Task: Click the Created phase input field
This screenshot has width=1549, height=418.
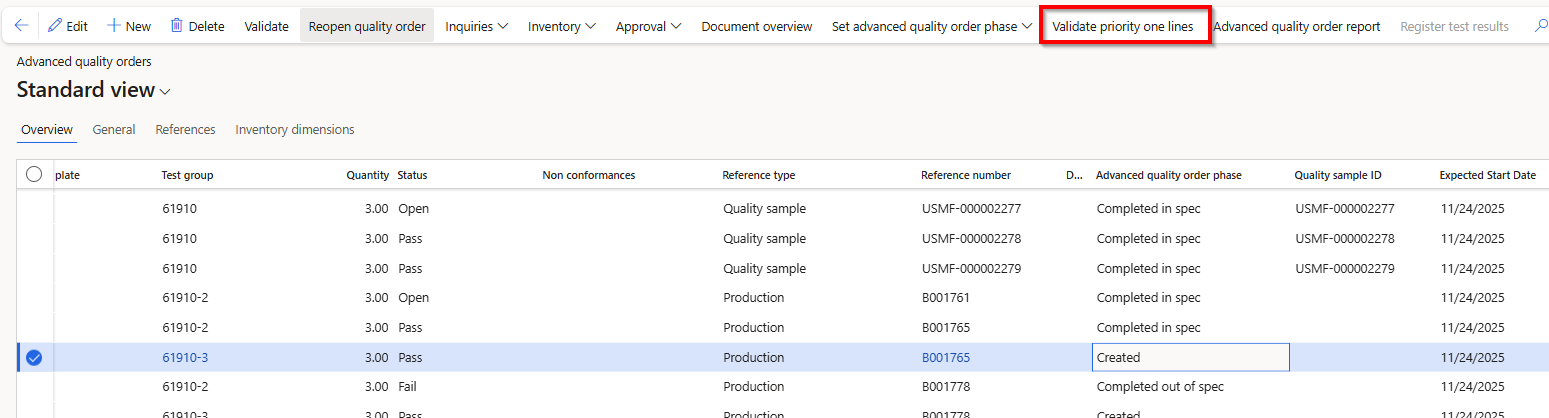Action: 1189,358
